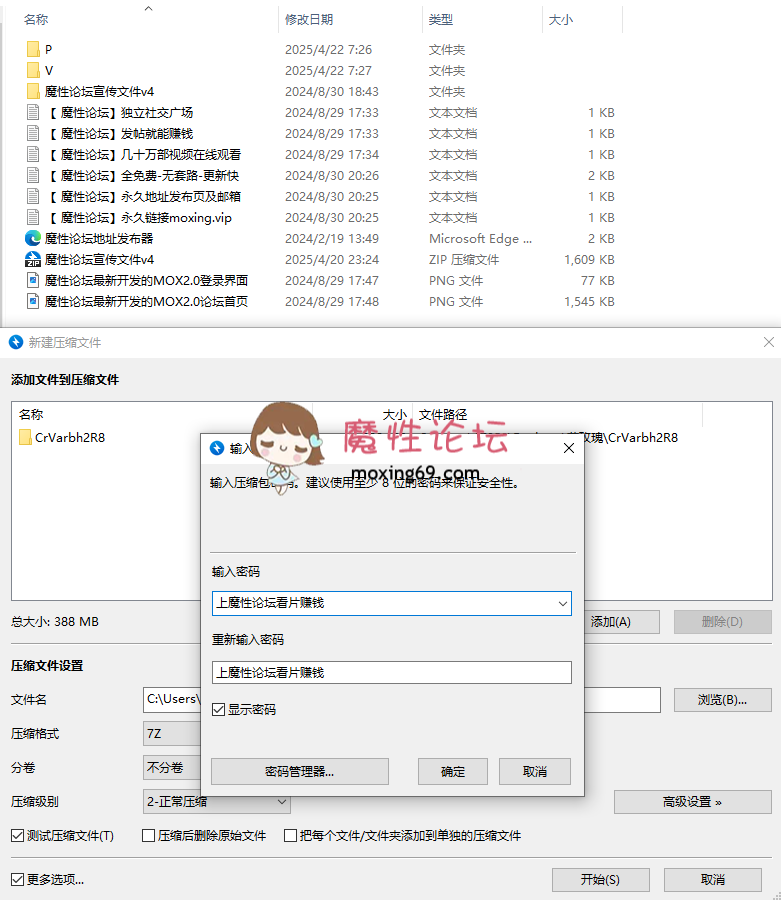The height and width of the screenshot is (900, 781).
Task: Close the 新建压缩文件 window
Action: [769, 343]
